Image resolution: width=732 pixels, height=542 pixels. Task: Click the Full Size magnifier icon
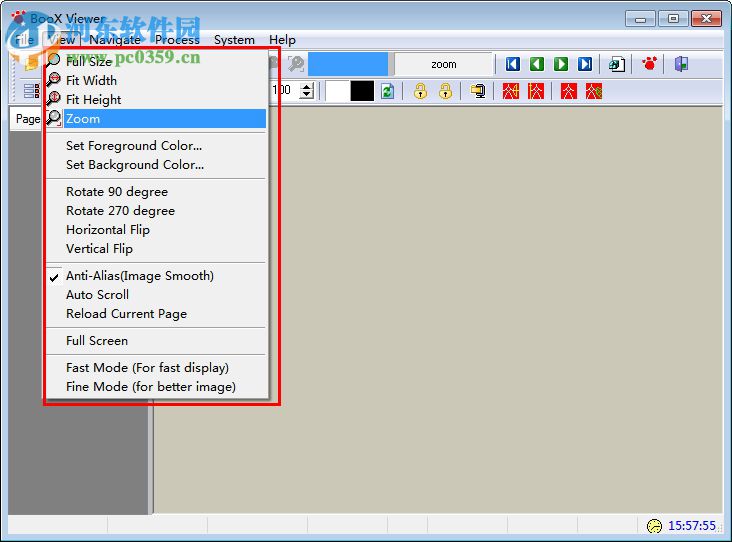(x=54, y=60)
